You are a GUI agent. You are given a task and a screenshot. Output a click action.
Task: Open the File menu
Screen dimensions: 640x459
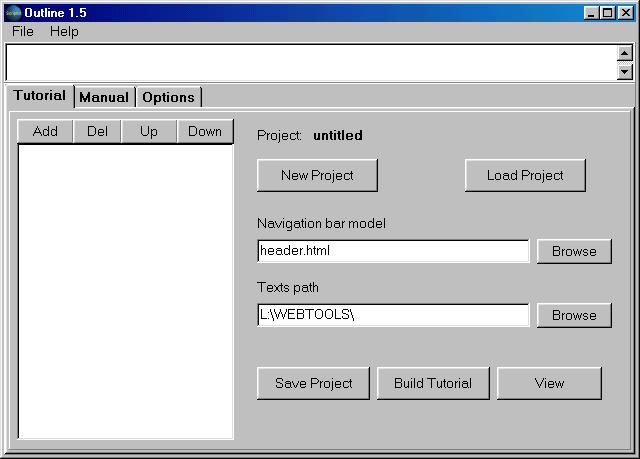click(22, 31)
